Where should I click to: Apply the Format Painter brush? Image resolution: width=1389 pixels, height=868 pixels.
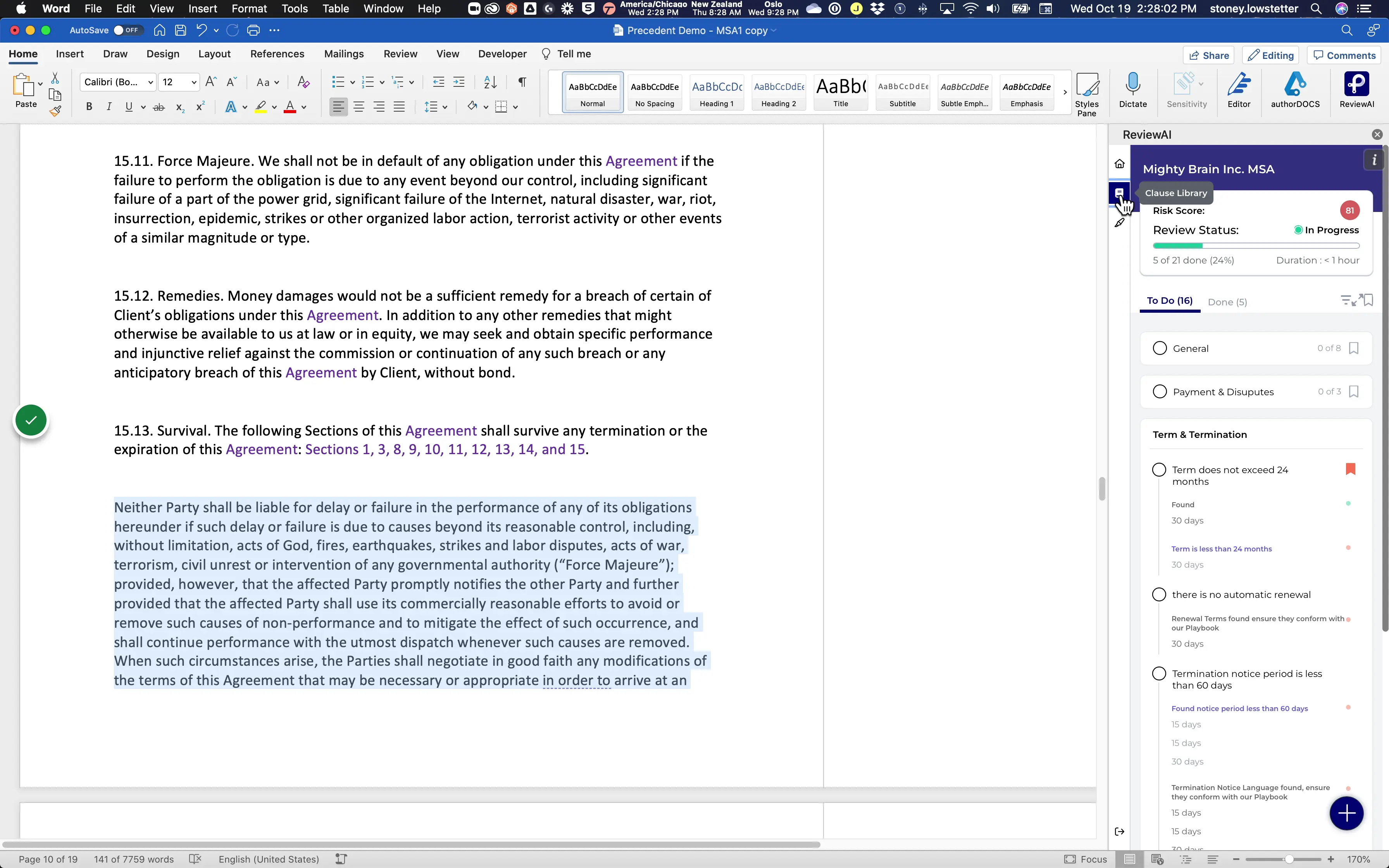(55, 111)
